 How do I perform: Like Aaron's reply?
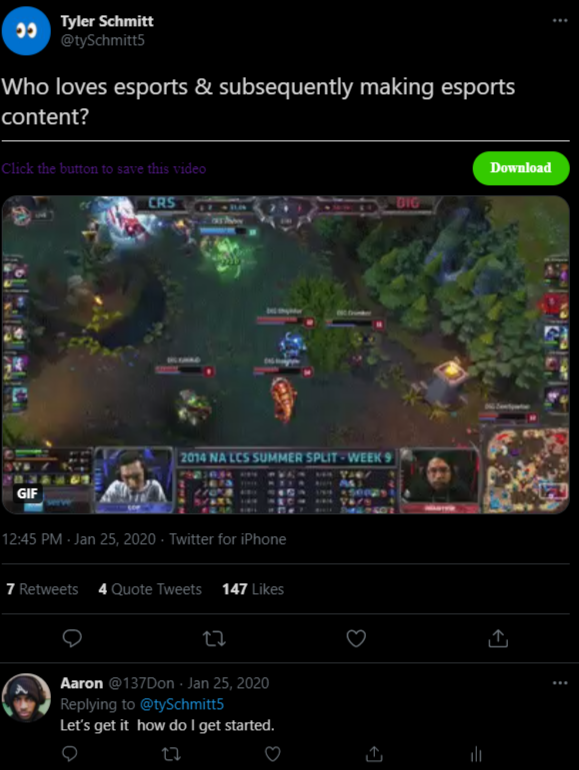click(273, 753)
